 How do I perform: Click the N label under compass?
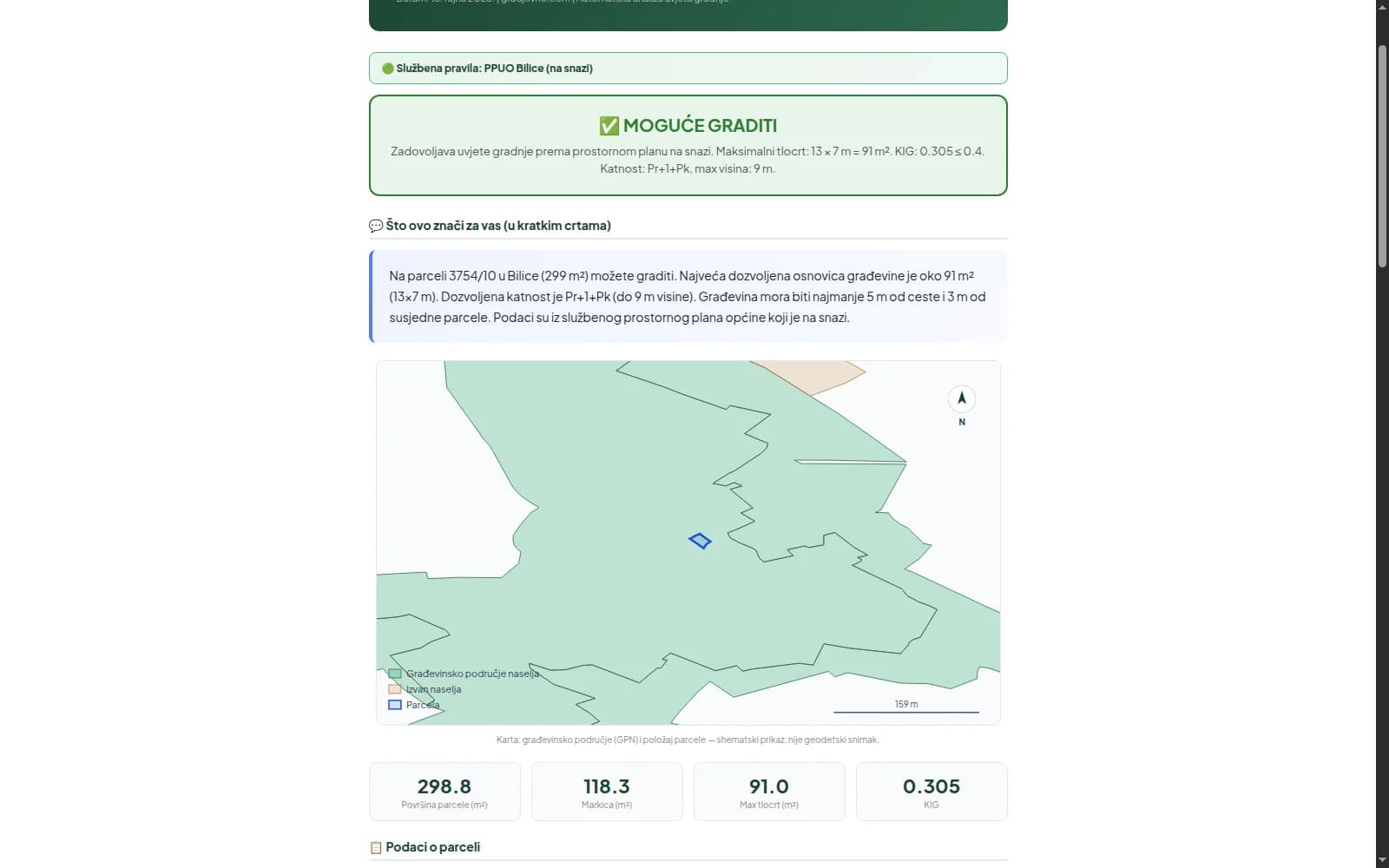(x=962, y=422)
